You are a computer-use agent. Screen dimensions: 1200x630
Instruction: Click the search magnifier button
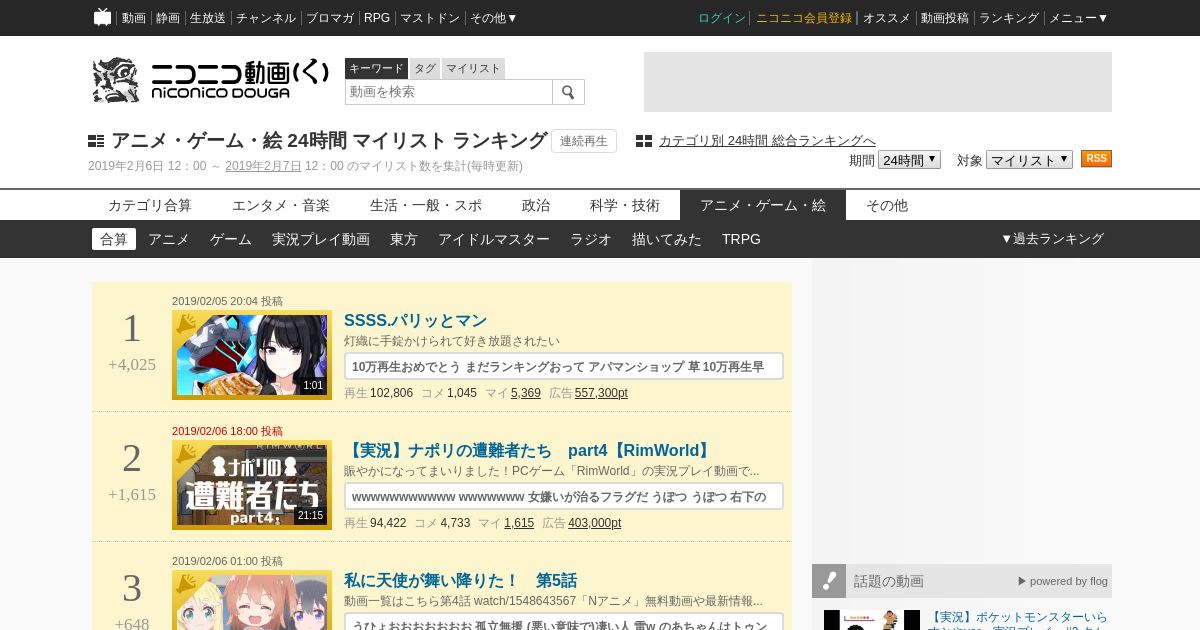click(568, 92)
